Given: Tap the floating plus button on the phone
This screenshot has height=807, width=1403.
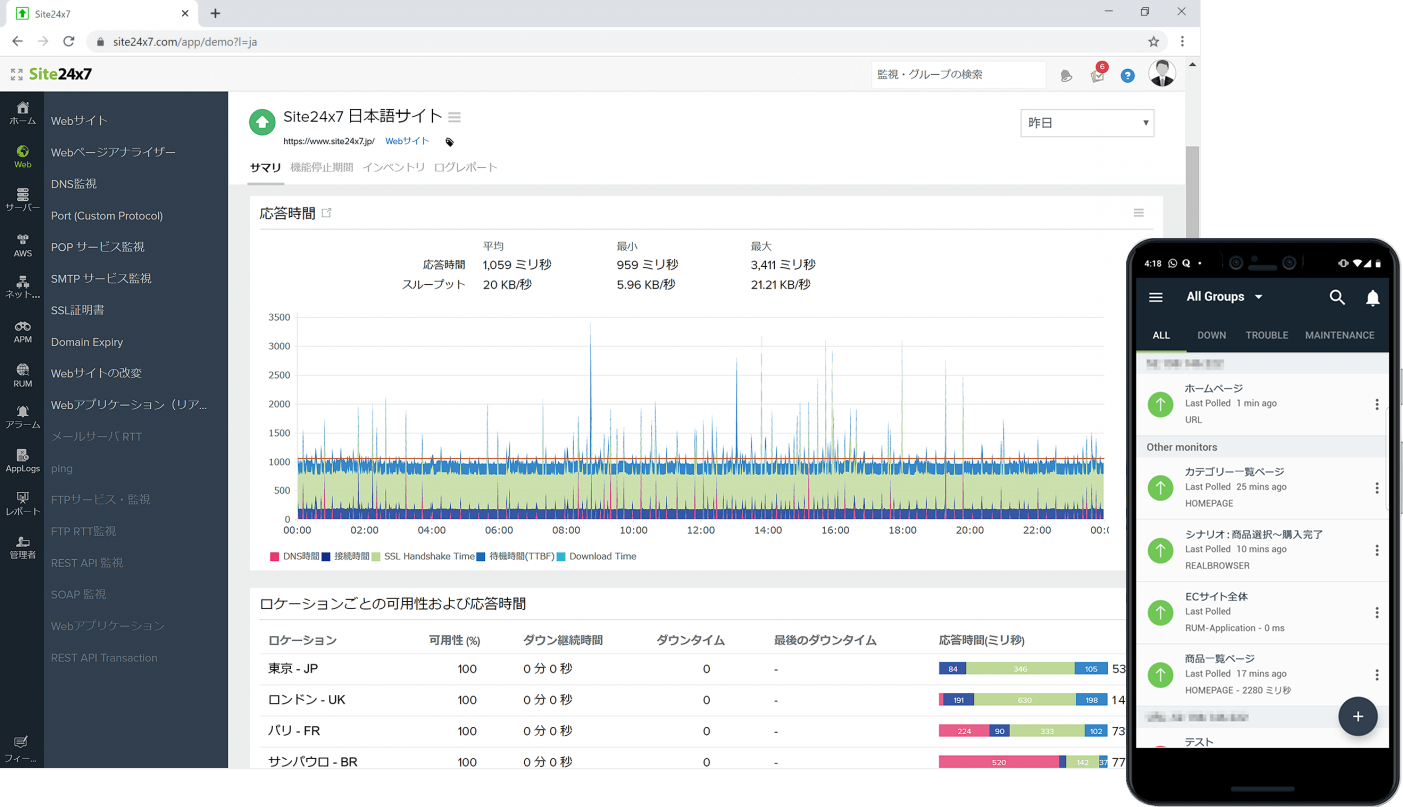Looking at the screenshot, I should 1358,717.
